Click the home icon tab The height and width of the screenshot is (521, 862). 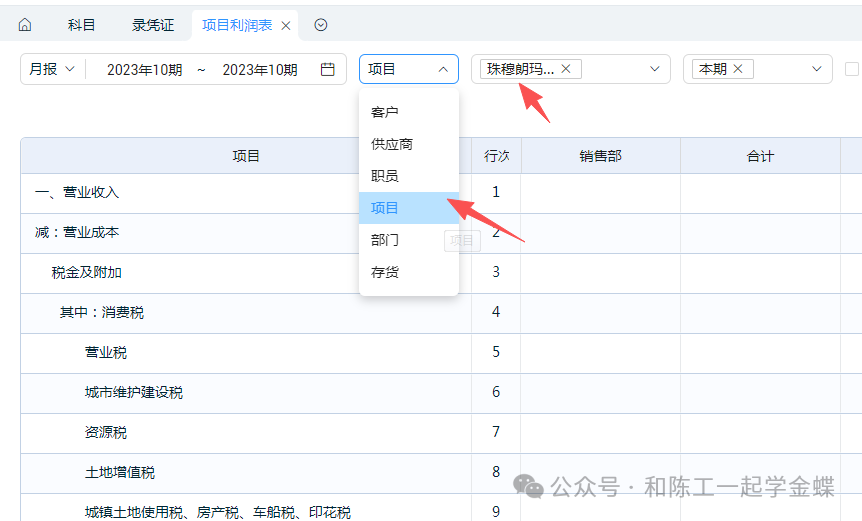(25, 25)
